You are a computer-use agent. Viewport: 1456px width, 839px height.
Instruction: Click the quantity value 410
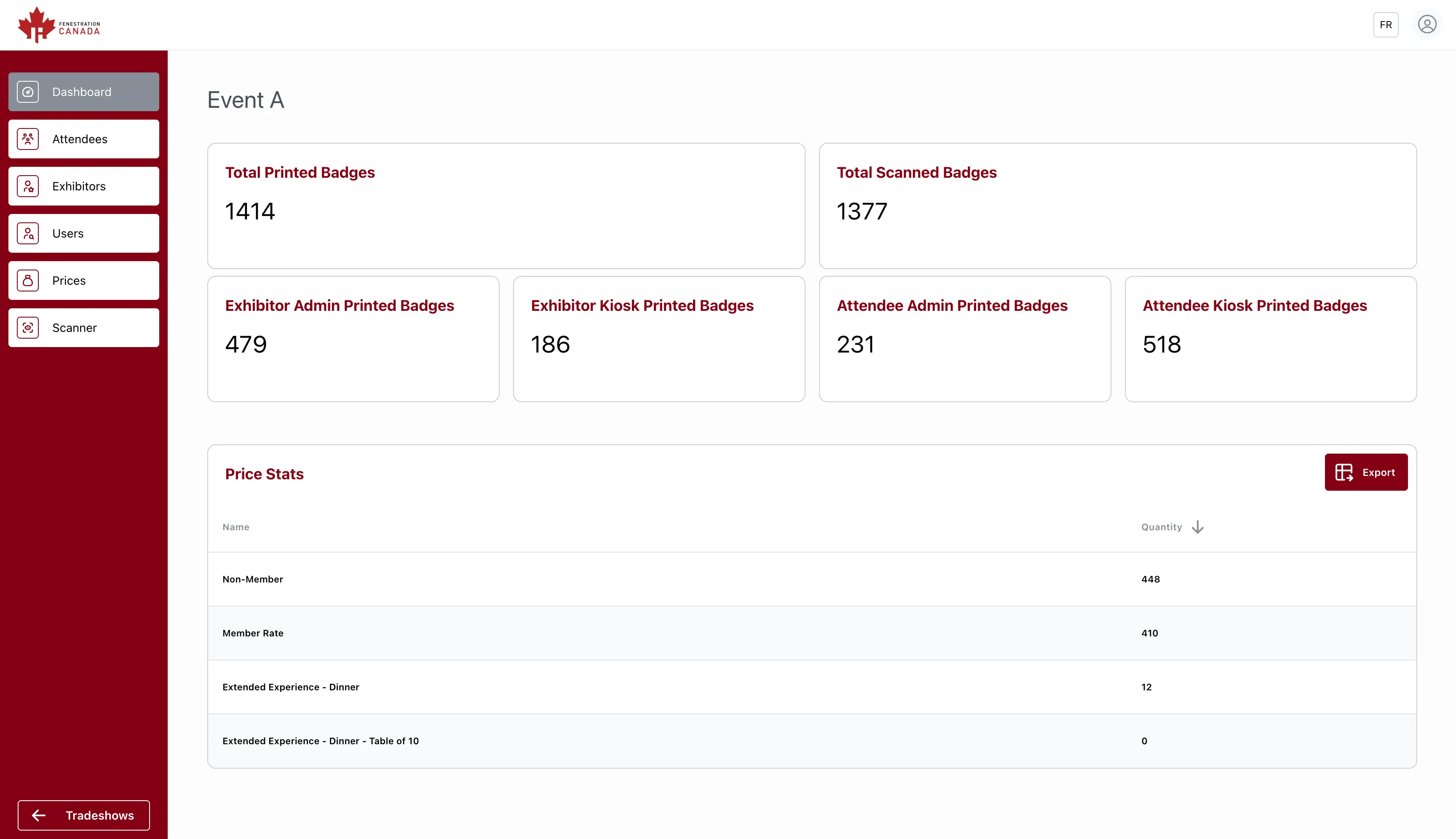tap(1149, 633)
